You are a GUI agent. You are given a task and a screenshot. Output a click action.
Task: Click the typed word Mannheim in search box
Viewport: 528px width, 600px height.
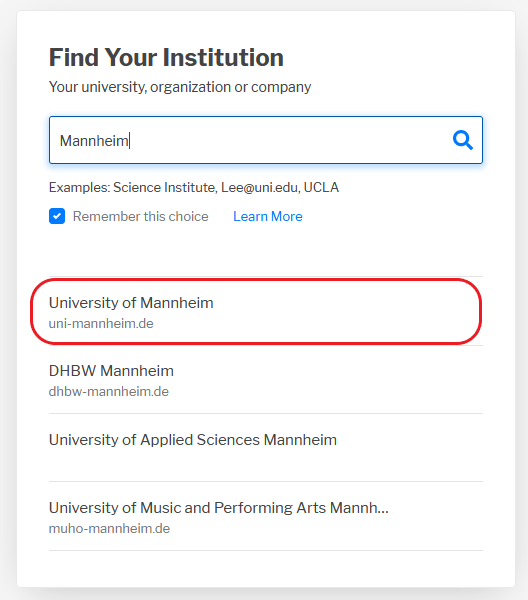[94, 140]
